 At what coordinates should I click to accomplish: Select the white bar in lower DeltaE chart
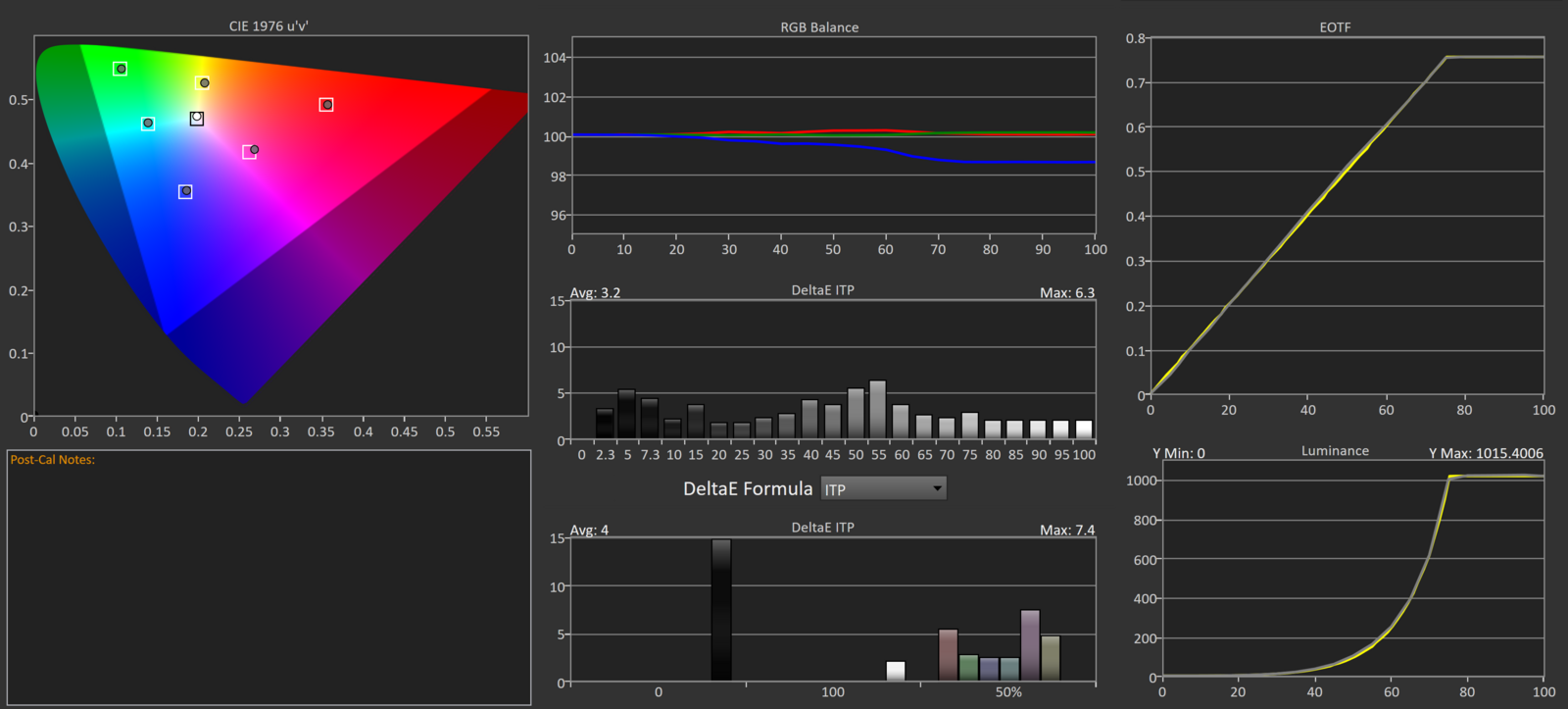pyautogui.click(x=896, y=671)
